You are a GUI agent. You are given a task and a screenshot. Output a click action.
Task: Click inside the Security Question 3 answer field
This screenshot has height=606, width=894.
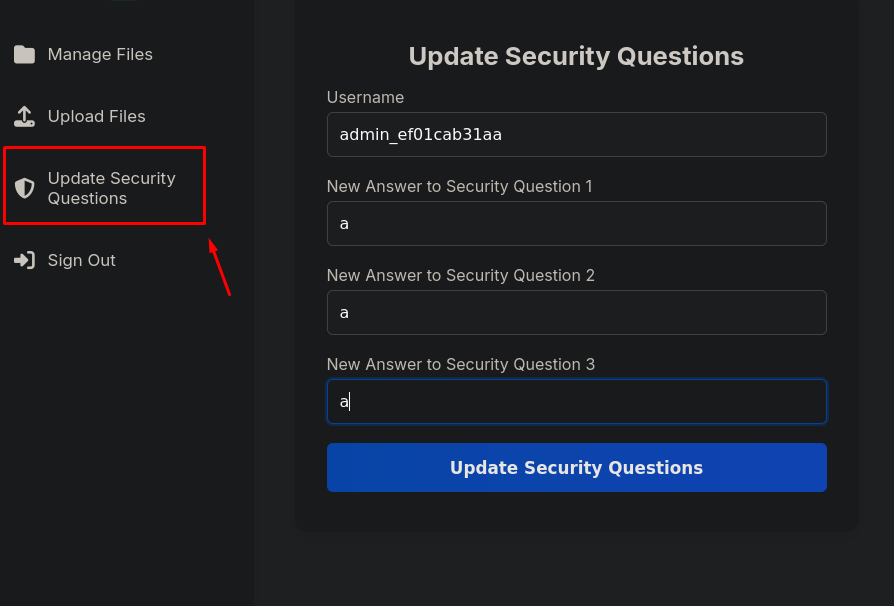(x=576, y=401)
